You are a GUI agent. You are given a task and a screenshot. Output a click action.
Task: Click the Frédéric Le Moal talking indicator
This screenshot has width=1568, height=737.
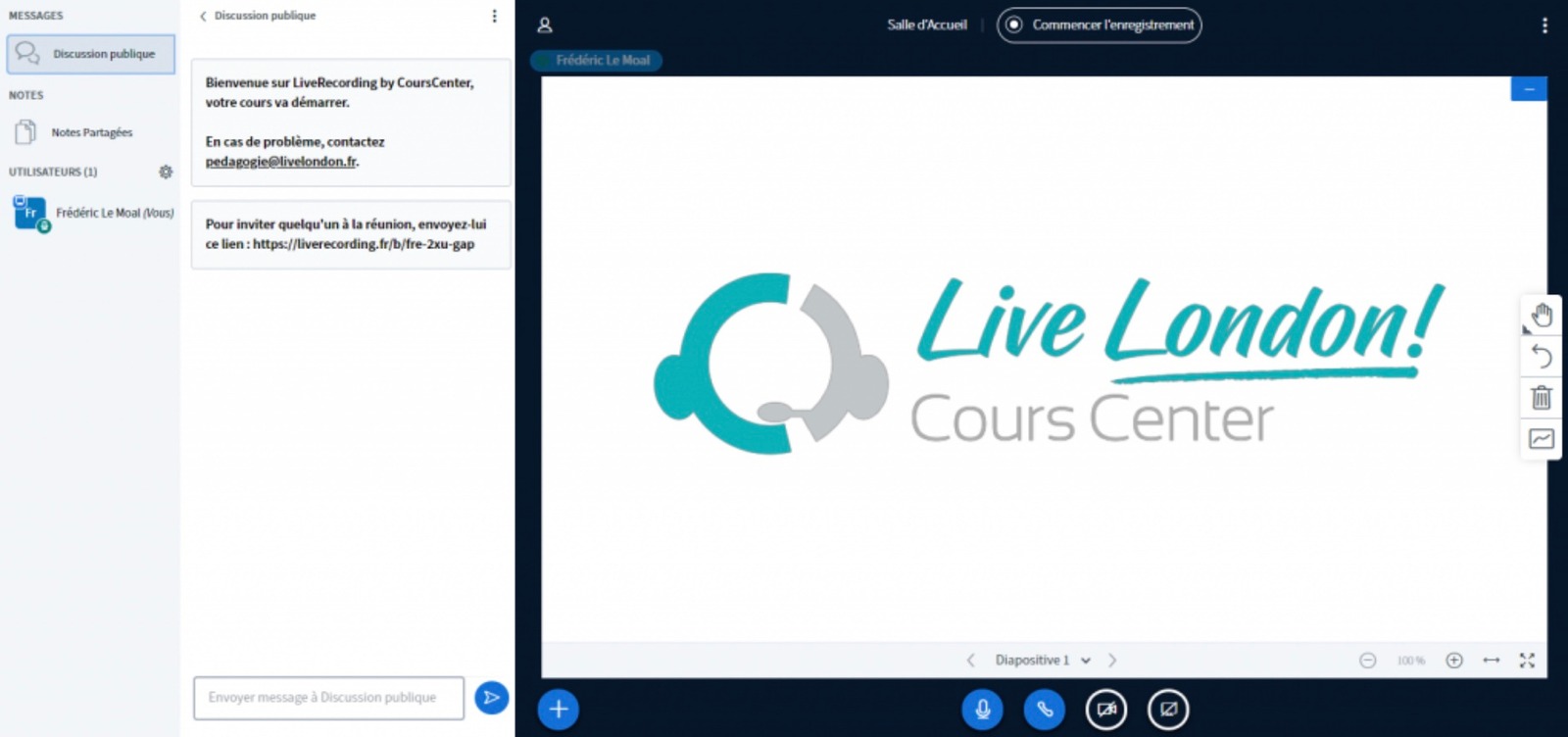[597, 60]
